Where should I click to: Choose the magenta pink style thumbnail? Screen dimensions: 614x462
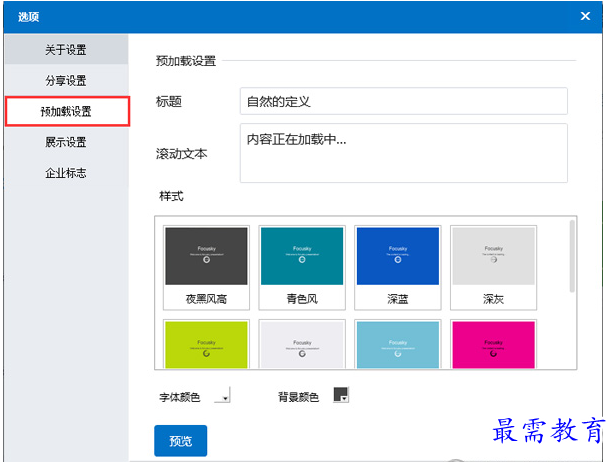pos(493,346)
